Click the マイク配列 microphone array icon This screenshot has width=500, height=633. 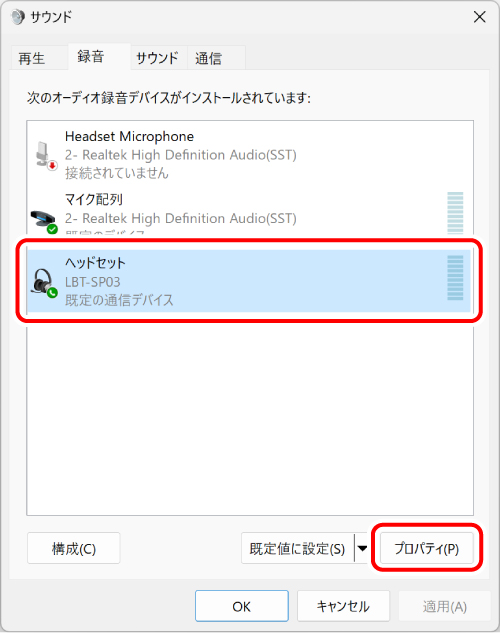pyautogui.click(x=43, y=220)
